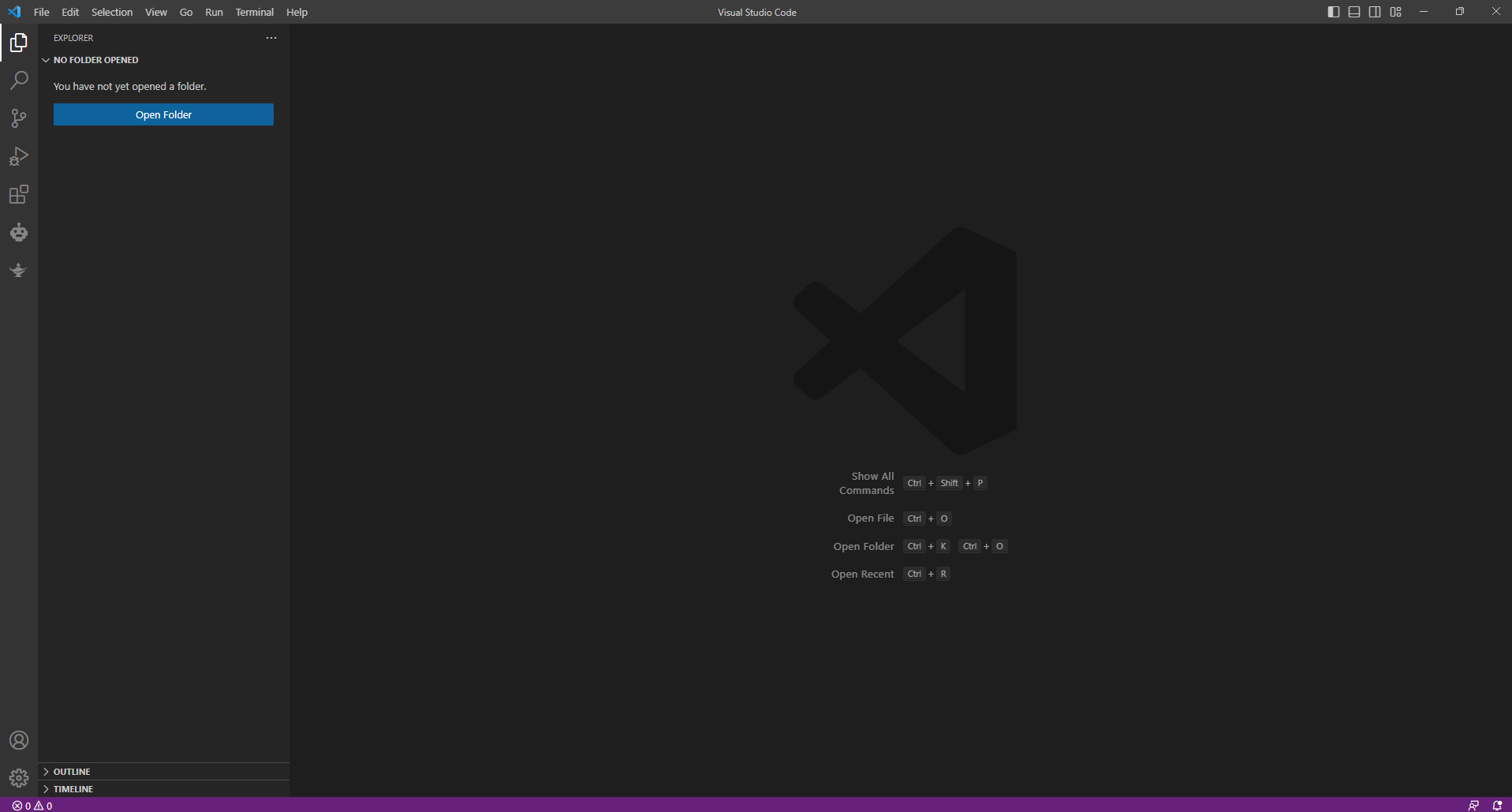Open the Manage gear icon
The height and width of the screenshot is (812, 1512).
tap(19, 778)
